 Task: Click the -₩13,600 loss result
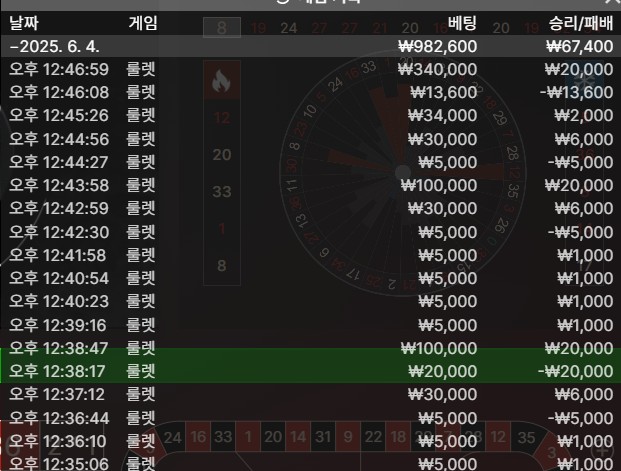(x=576, y=92)
